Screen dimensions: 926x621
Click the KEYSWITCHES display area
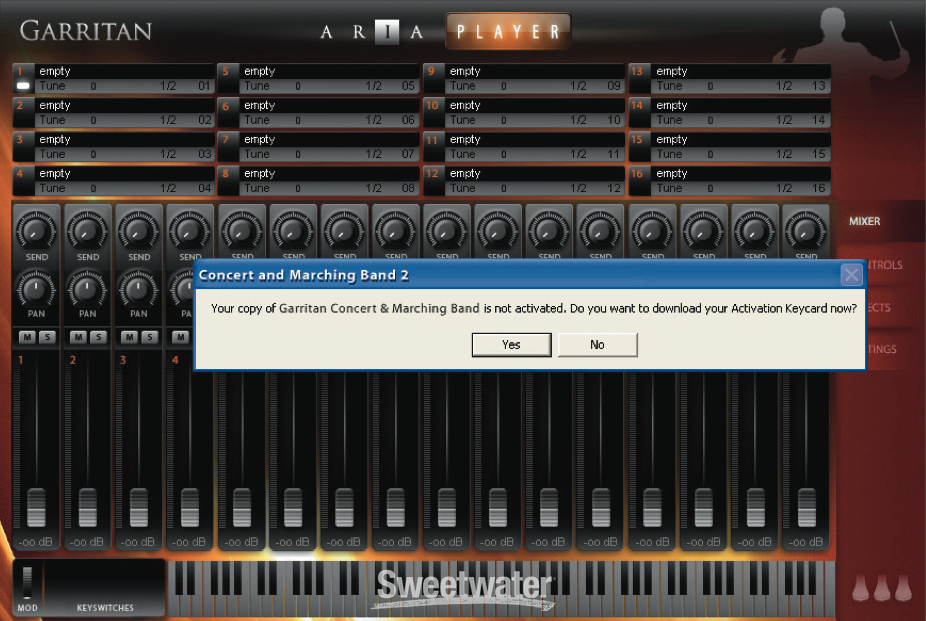tap(105, 585)
